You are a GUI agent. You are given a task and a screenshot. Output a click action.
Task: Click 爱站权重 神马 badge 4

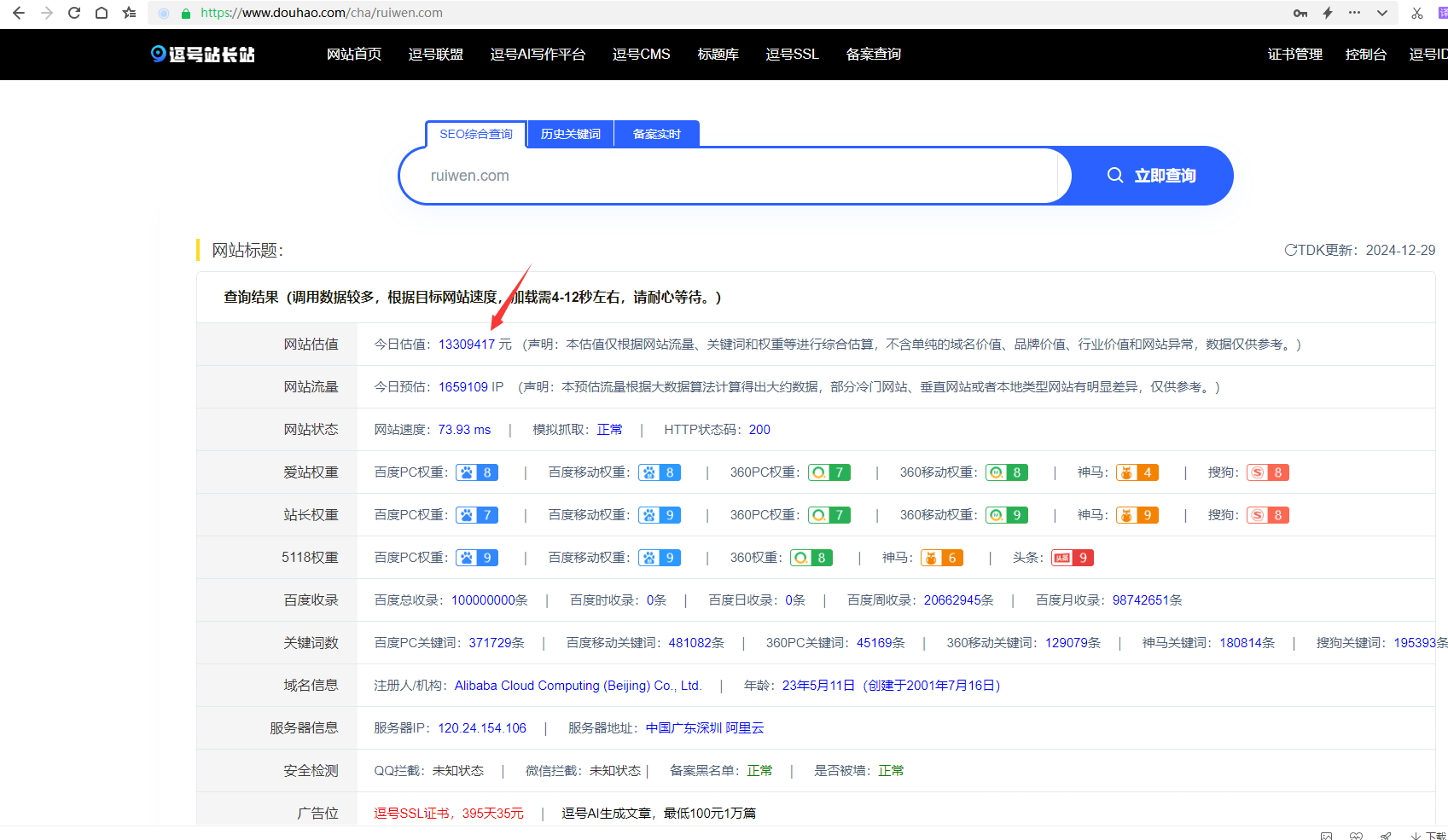coord(1137,472)
